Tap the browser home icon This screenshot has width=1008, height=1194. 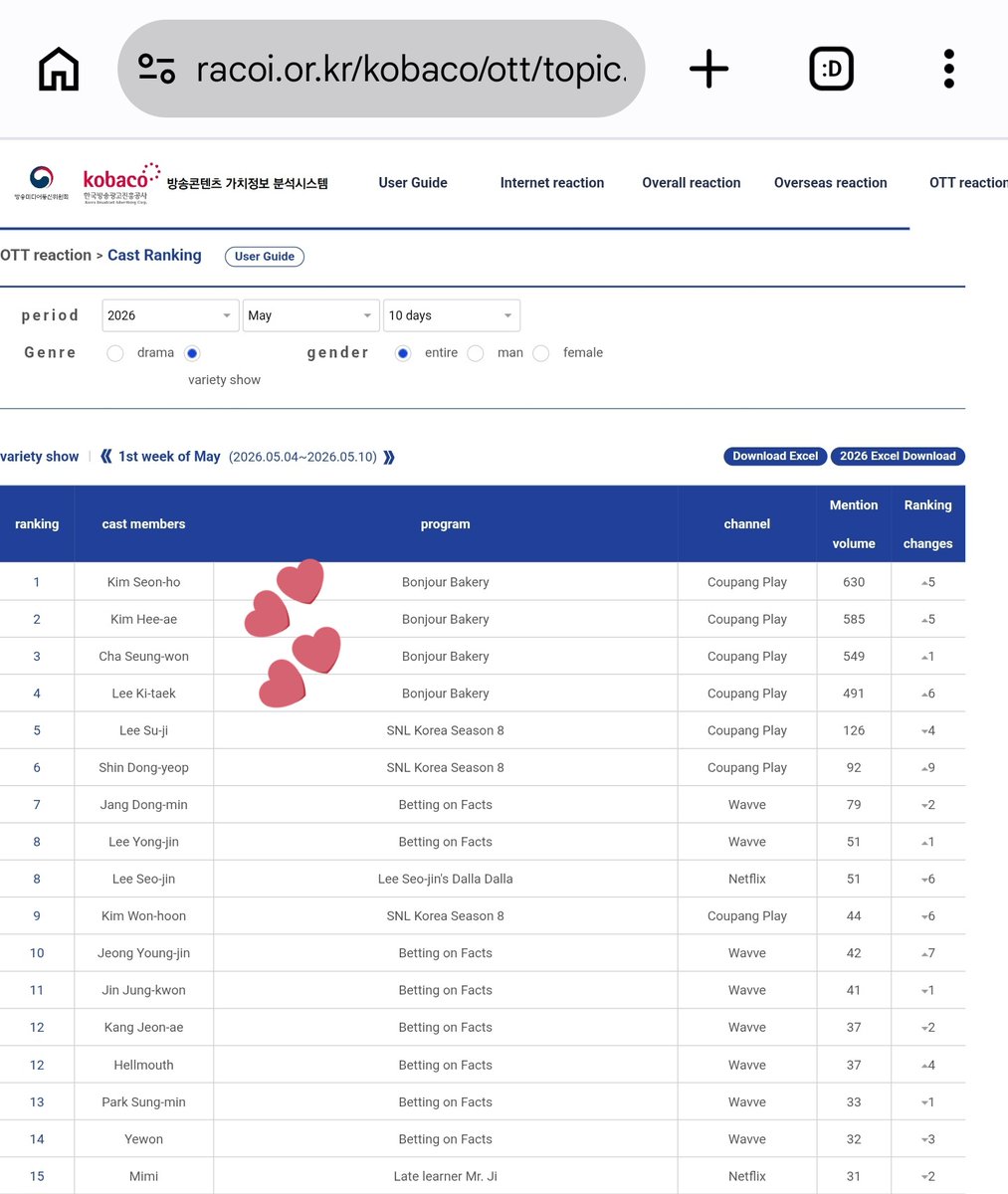tap(59, 70)
